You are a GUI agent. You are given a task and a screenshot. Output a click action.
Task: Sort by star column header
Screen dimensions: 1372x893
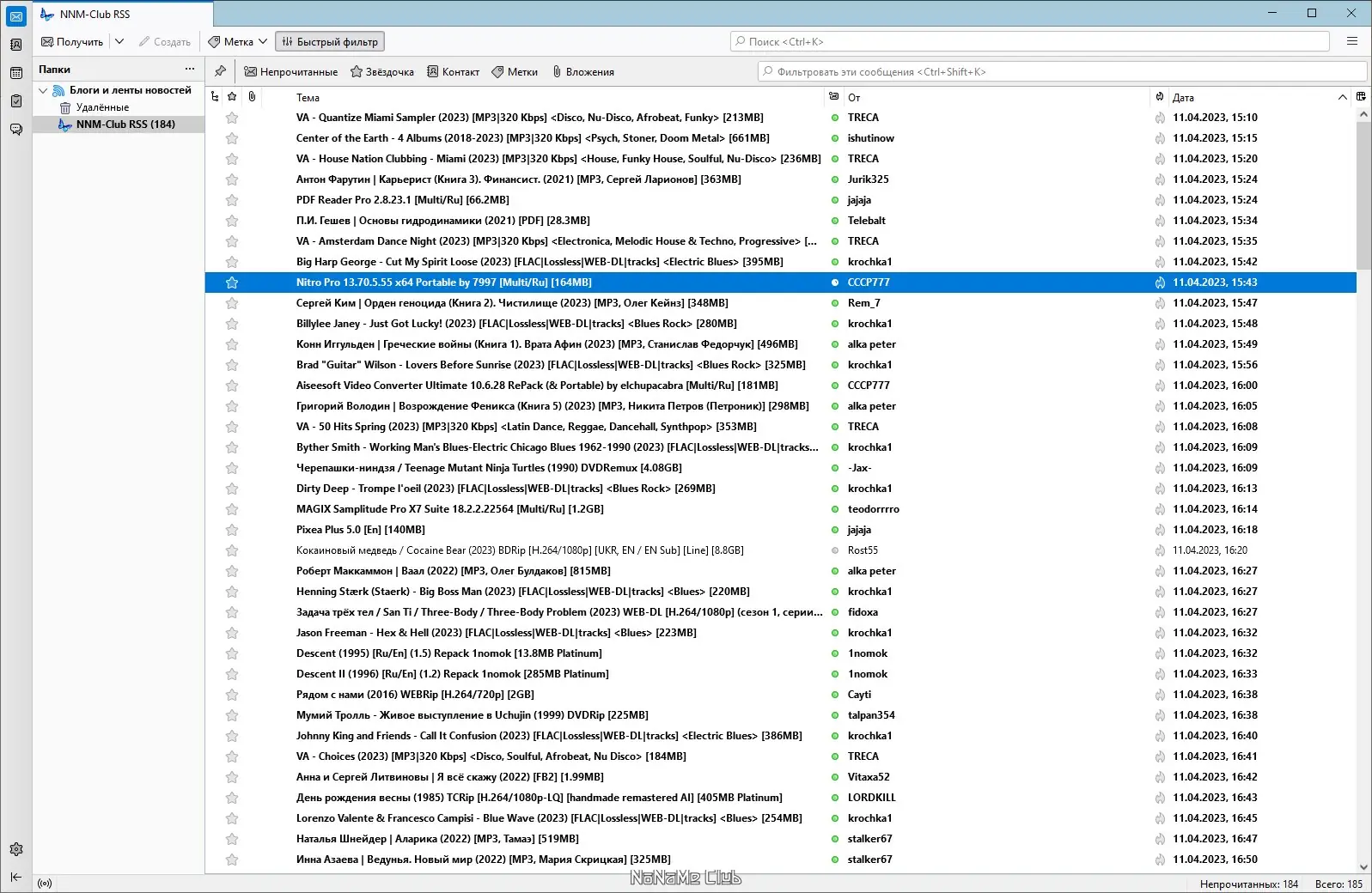point(232,97)
